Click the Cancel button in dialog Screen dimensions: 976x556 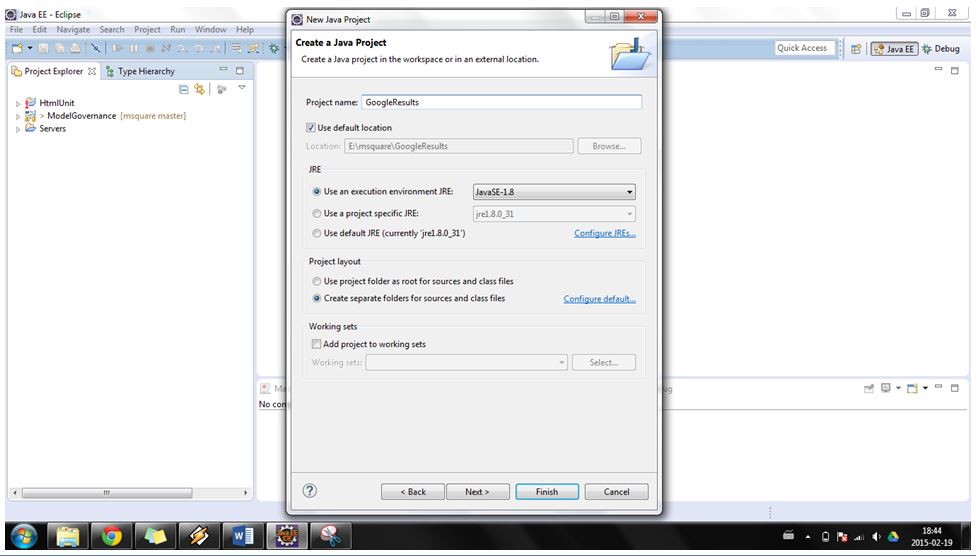616,491
